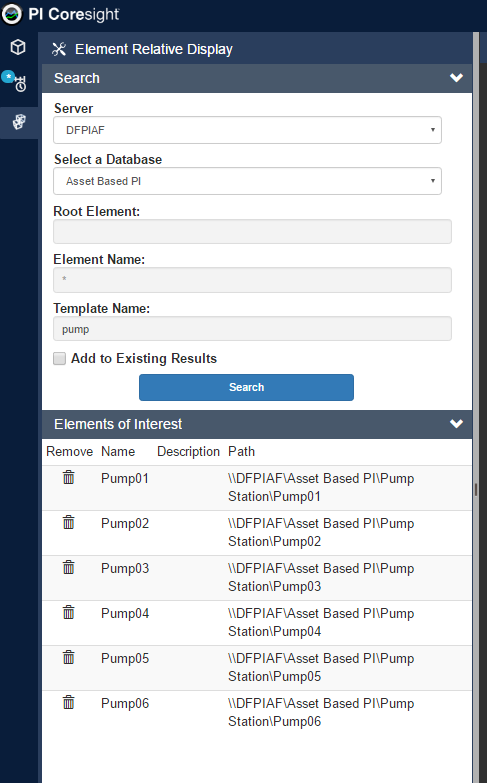Open the events clock sidebar icon
The image size is (487, 783).
18,82
